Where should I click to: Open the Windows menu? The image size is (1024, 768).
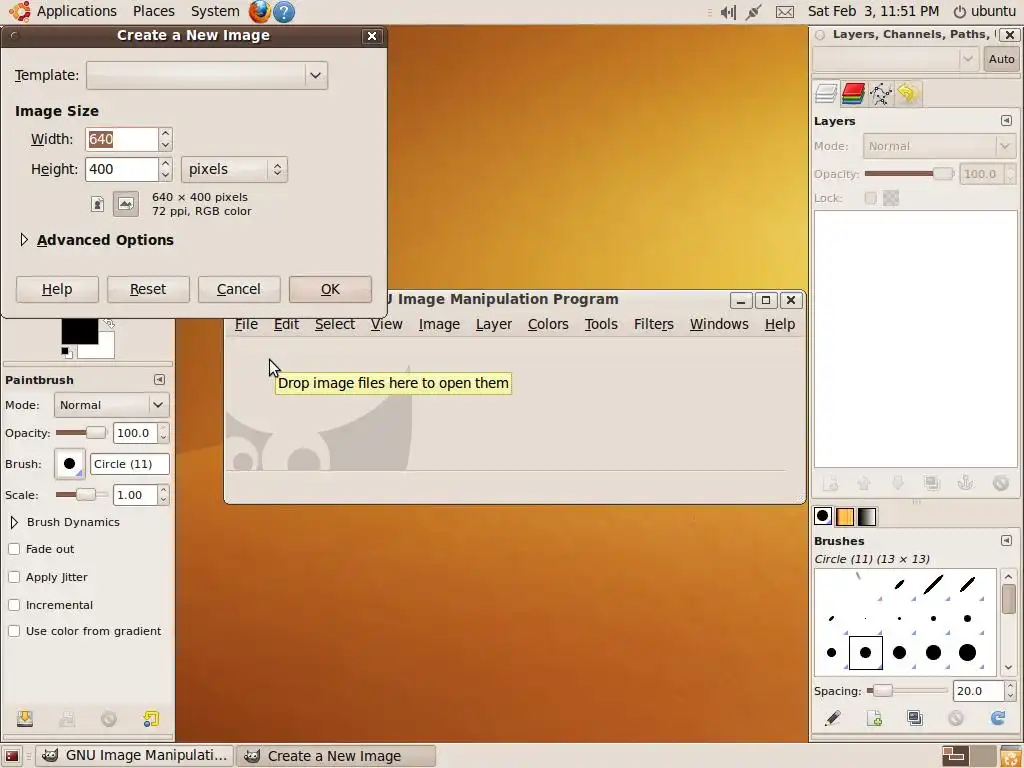point(719,324)
